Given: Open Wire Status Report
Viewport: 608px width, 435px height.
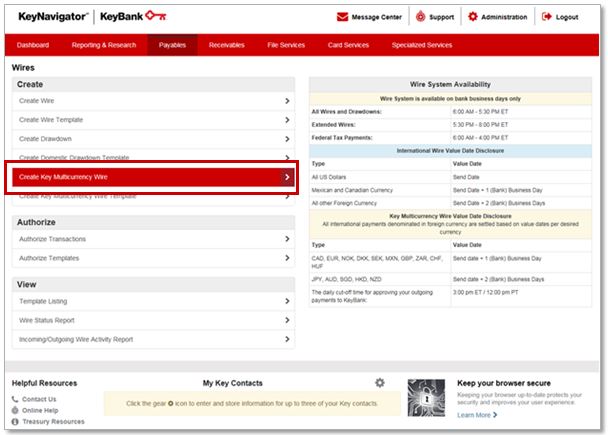Looking at the screenshot, I should [x=47, y=320].
